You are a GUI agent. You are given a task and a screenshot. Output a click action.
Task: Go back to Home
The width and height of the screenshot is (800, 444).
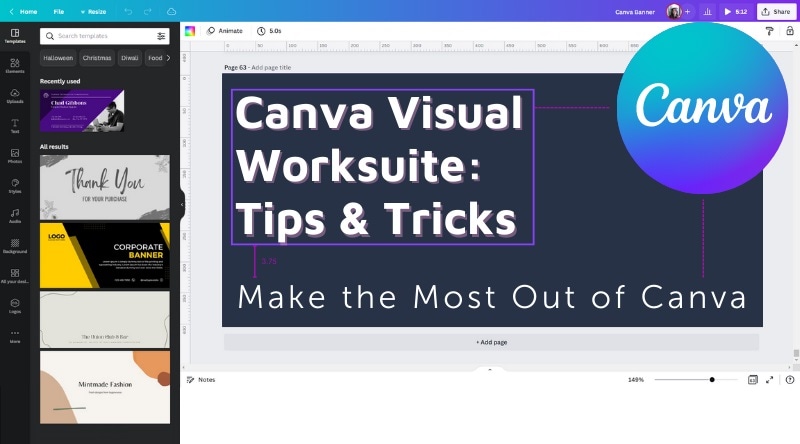pyautogui.click(x=23, y=11)
